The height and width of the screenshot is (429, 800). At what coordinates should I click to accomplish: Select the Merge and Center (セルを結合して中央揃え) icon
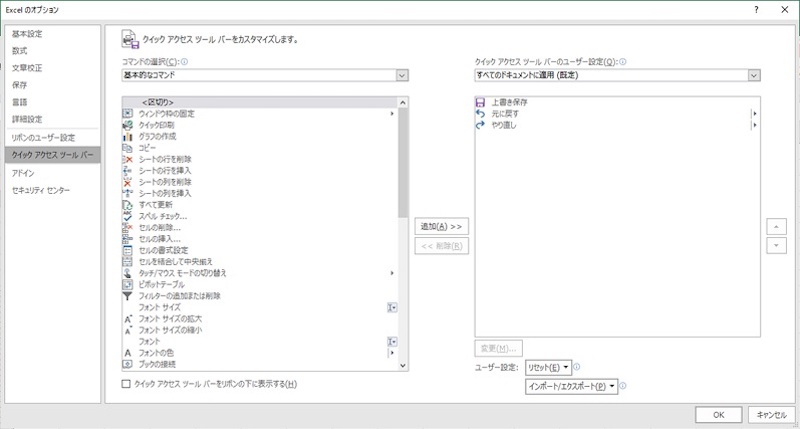[128, 262]
